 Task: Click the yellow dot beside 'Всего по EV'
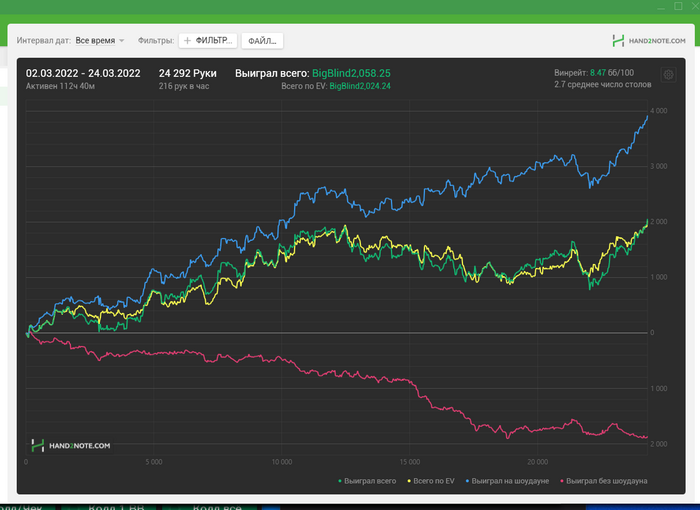click(x=409, y=481)
